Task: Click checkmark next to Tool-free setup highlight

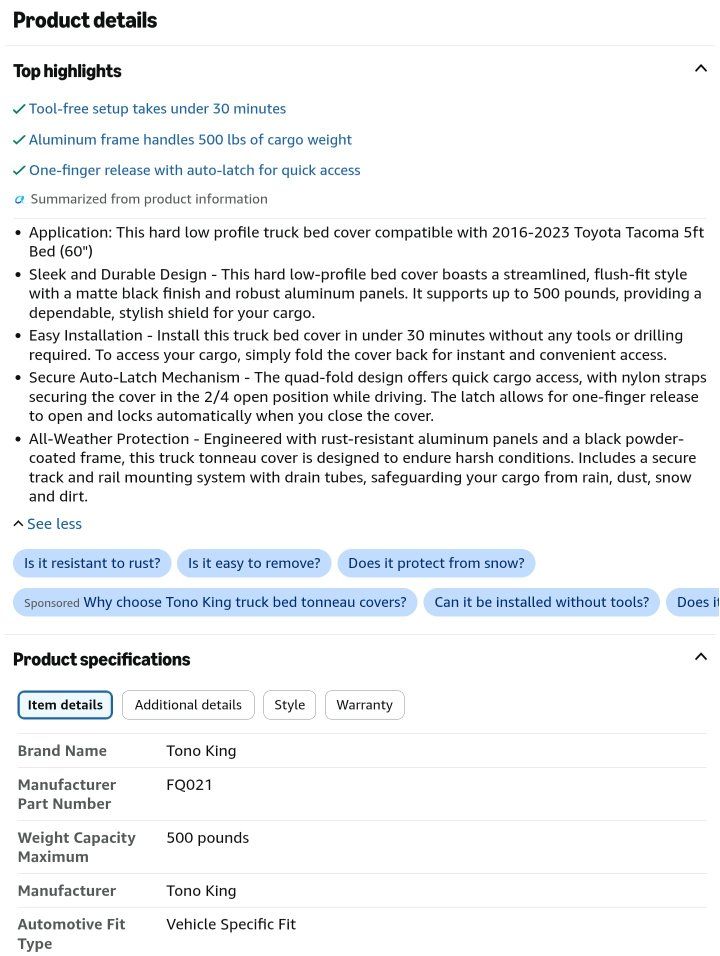Action: point(19,109)
